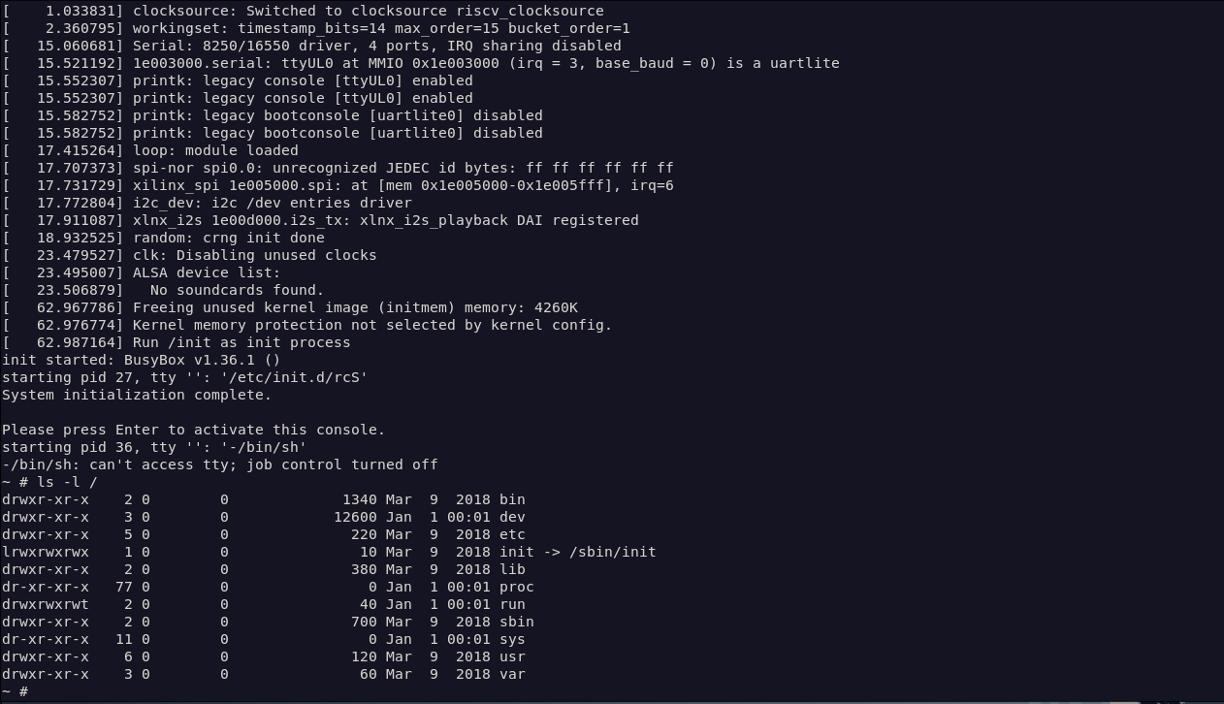The height and width of the screenshot is (704, 1224).
Task: Click the 'var' directory entry name
Action: click(512, 674)
